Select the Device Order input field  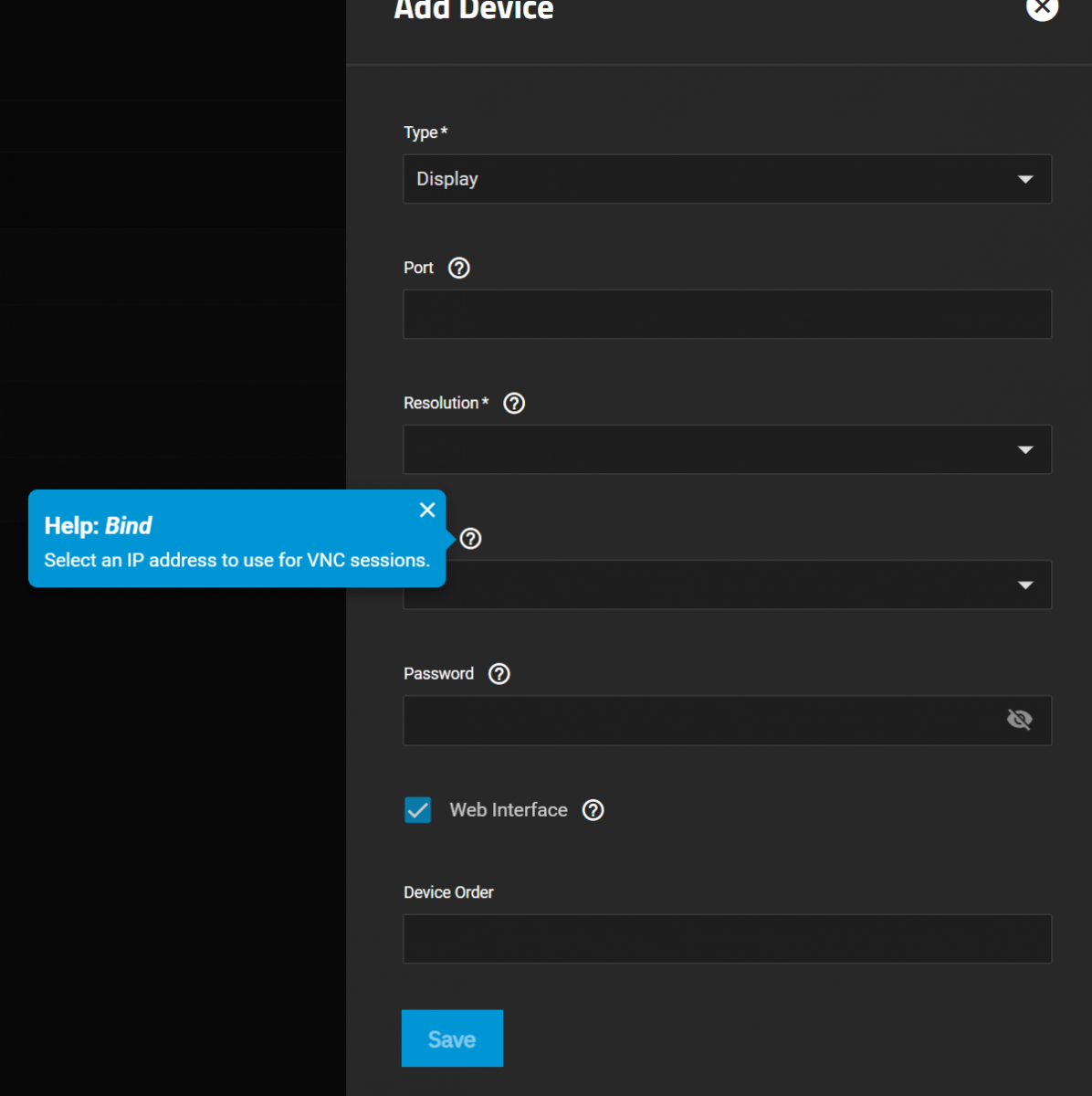click(727, 939)
